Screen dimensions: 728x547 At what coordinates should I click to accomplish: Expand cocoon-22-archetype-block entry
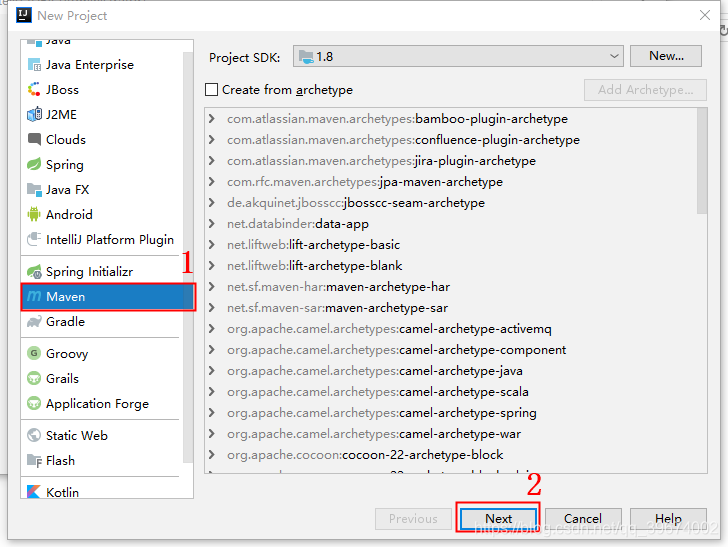[212, 455]
